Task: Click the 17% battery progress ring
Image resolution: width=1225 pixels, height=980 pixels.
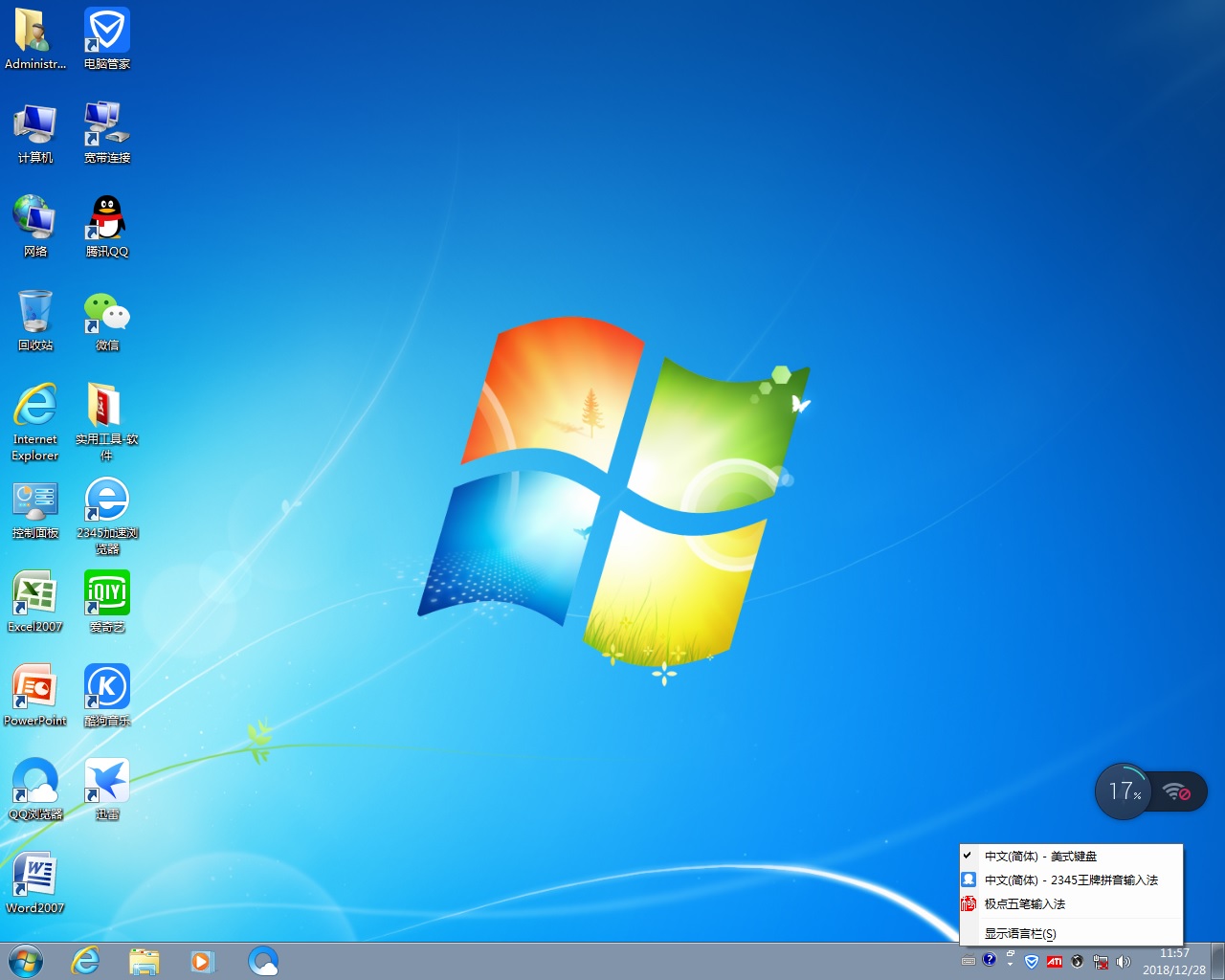Action: tap(1124, 791)
